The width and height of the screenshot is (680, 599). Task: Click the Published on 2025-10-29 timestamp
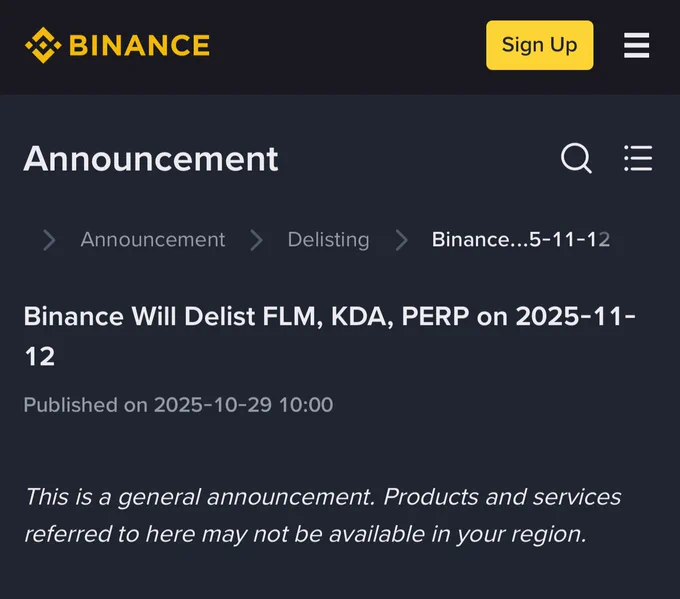coord(178,405)
